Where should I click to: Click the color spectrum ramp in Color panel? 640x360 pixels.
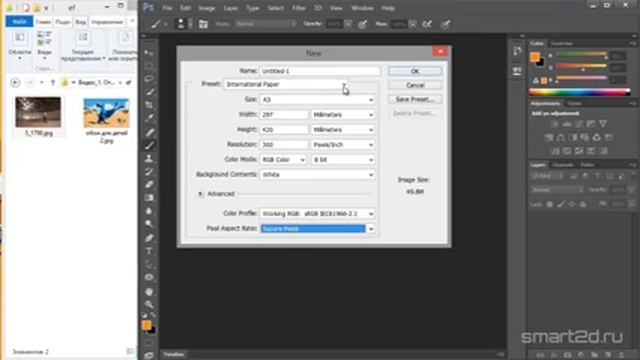click(579, 92)
